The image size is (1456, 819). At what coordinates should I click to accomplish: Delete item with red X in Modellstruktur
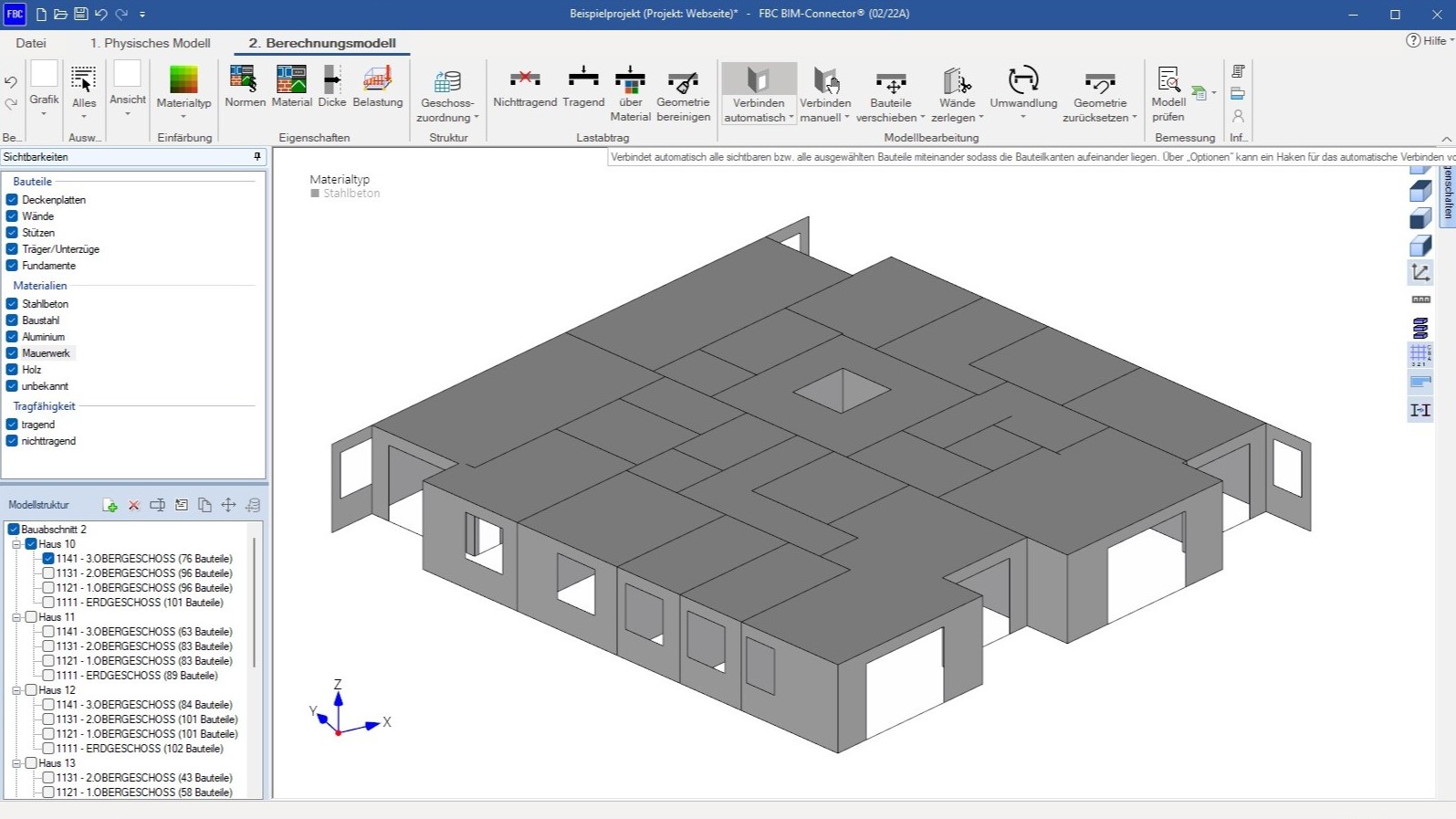click(133, 505)
